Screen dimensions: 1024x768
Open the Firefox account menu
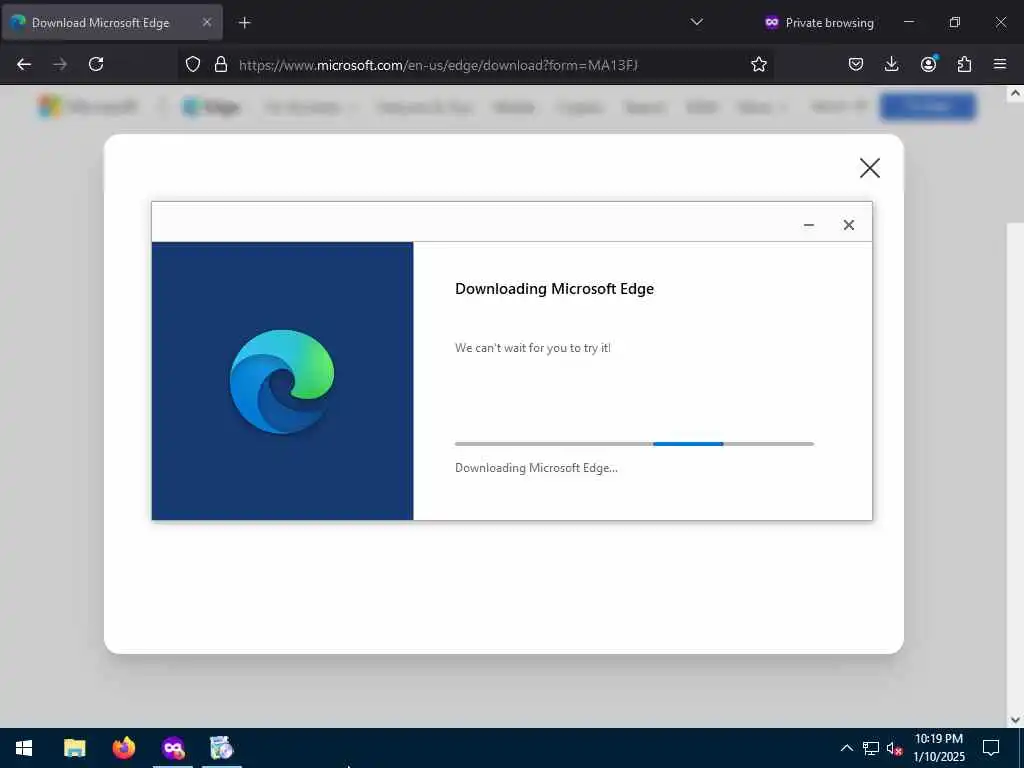tap(928, 64)
